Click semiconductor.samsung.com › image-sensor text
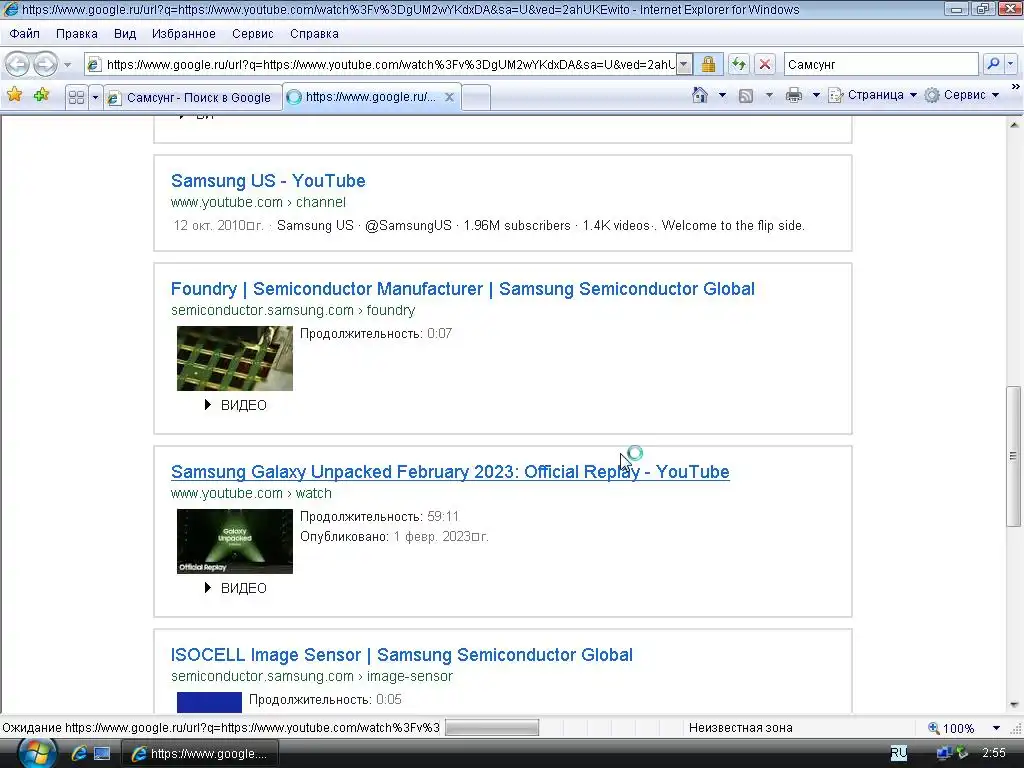 click(x=312, y=676)
